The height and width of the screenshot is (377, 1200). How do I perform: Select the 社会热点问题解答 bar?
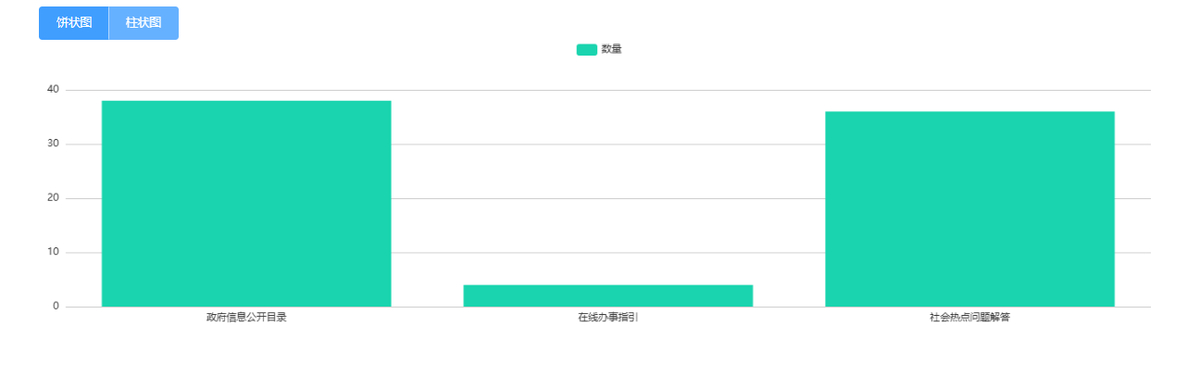point(970,209)
